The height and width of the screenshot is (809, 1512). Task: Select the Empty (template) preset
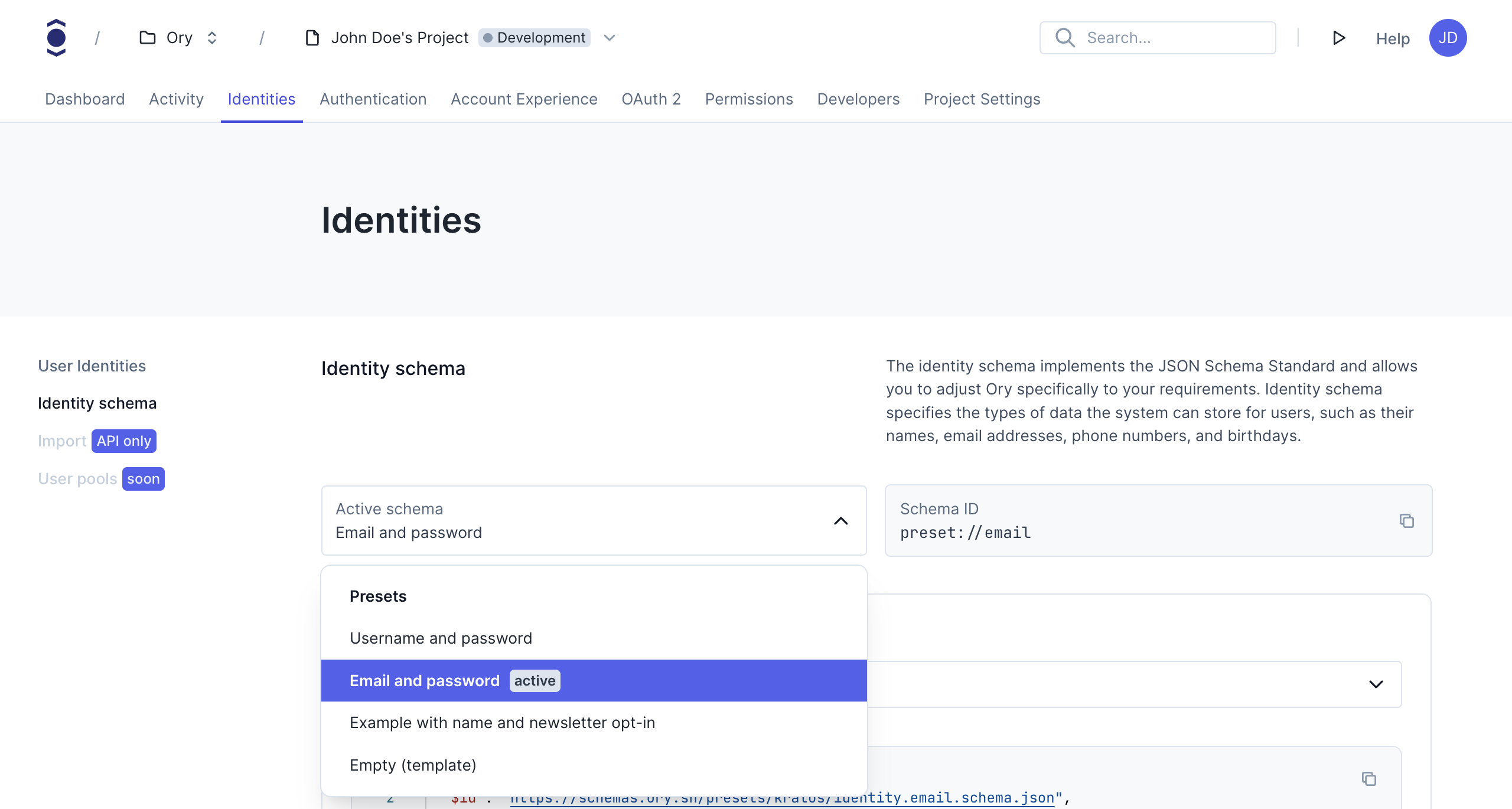pyautogui.click(x=413, y=765)
